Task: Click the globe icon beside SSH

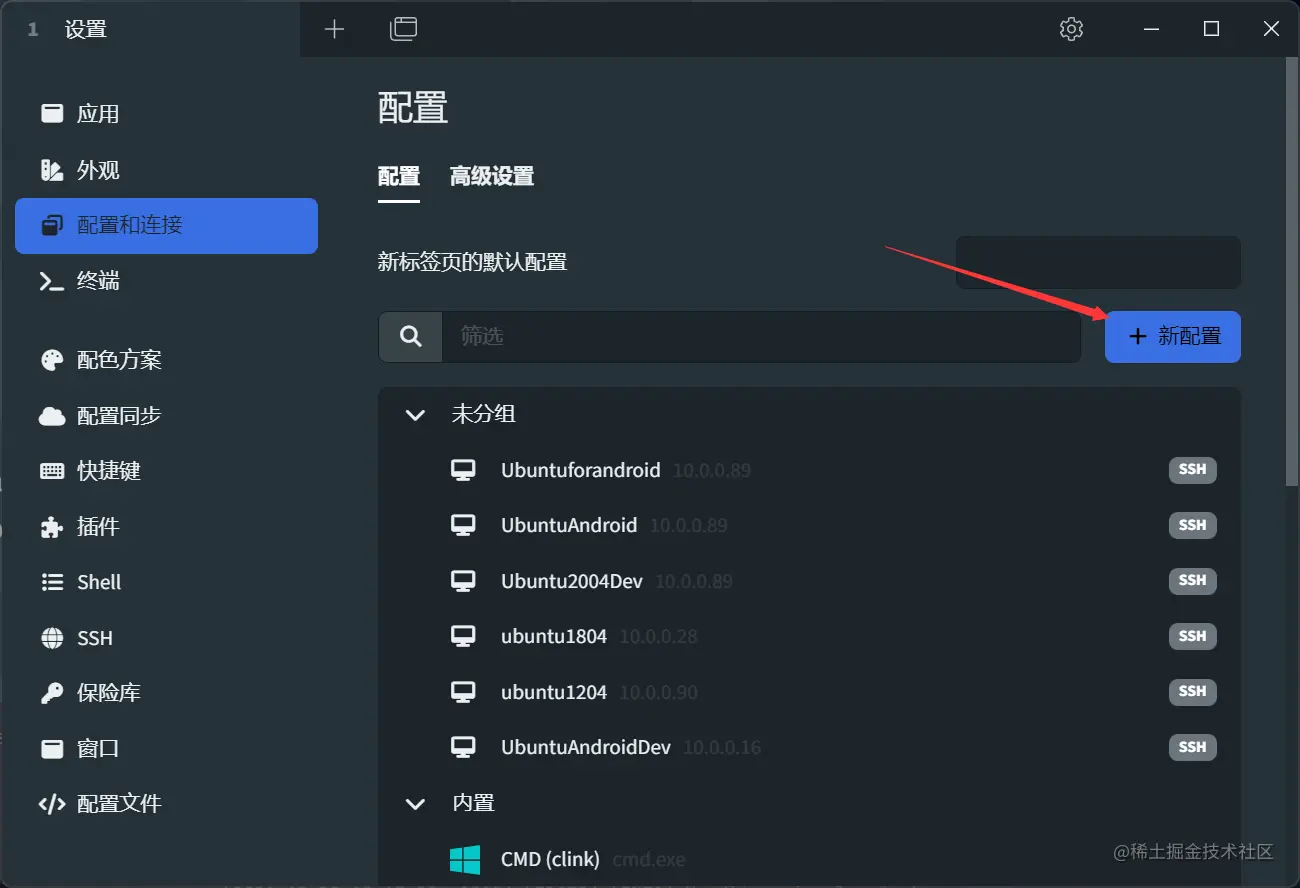Action: tap(52, 638)
